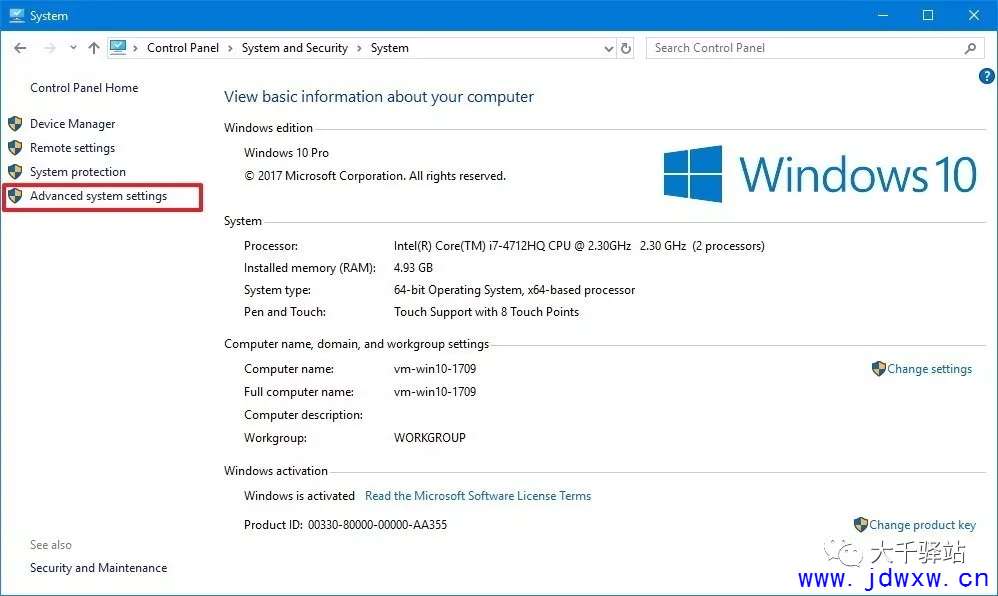Close the System window
This screenshot has width=998, height=596.
[x=974, y=15]
